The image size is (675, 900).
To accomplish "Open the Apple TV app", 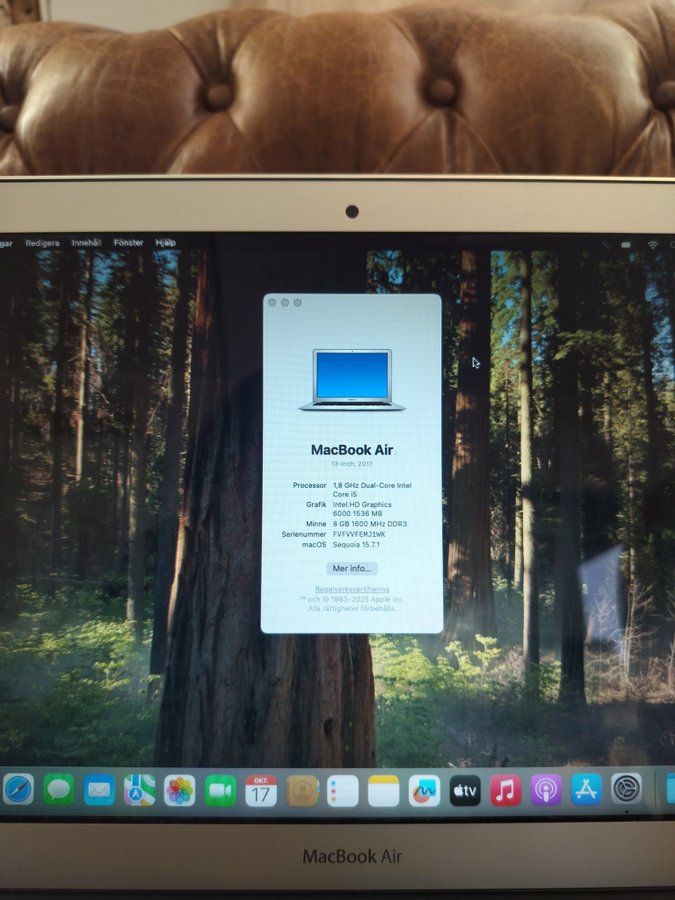I will 465,790.
